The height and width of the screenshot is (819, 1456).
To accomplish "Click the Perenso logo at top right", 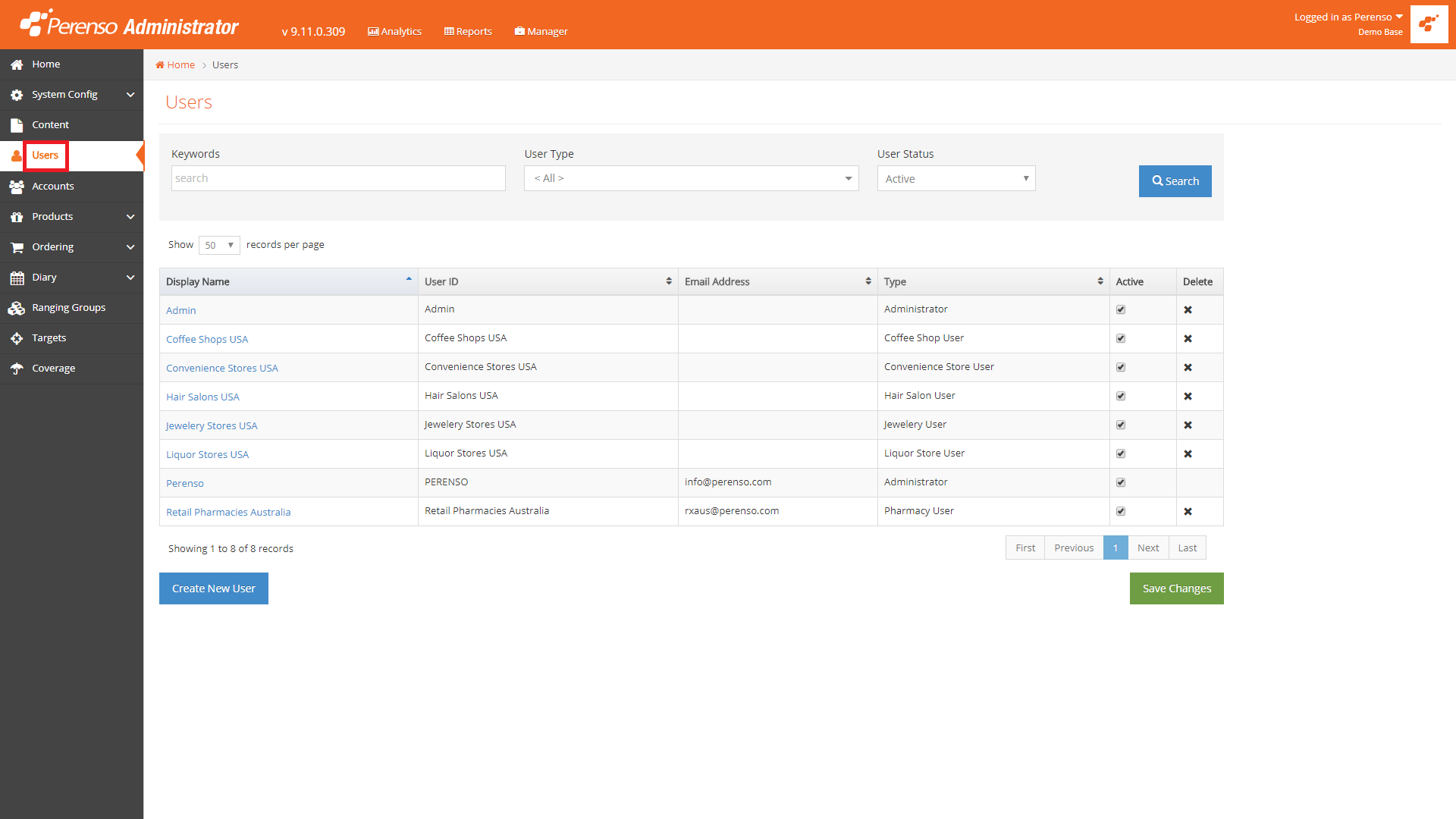I will click(1429, 24).
